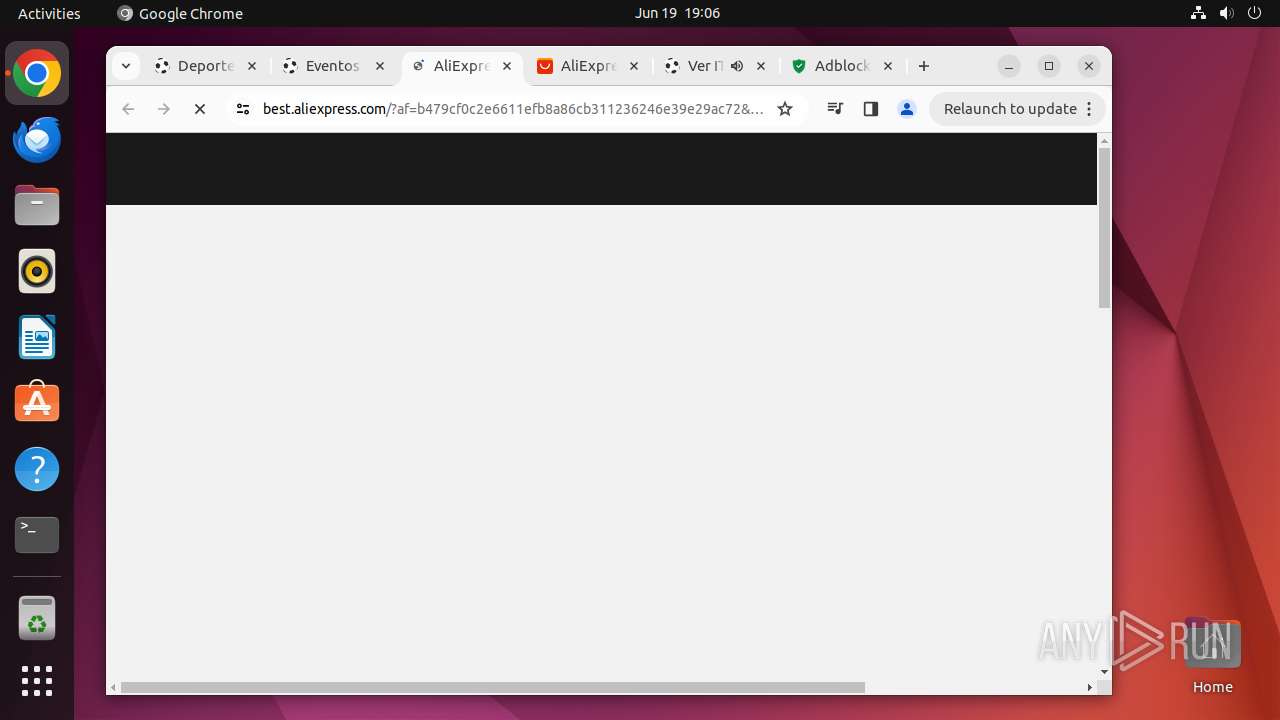Maximize the Chrome window
The image size is (1280, 720).
1049,66
